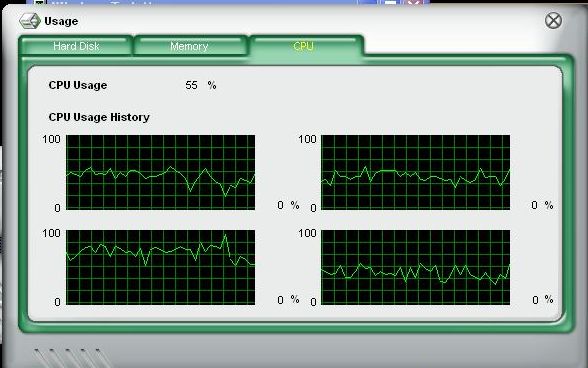Switch to the Hard Disk tab
This screenshot has width=588, height=368.
(76, 46)
